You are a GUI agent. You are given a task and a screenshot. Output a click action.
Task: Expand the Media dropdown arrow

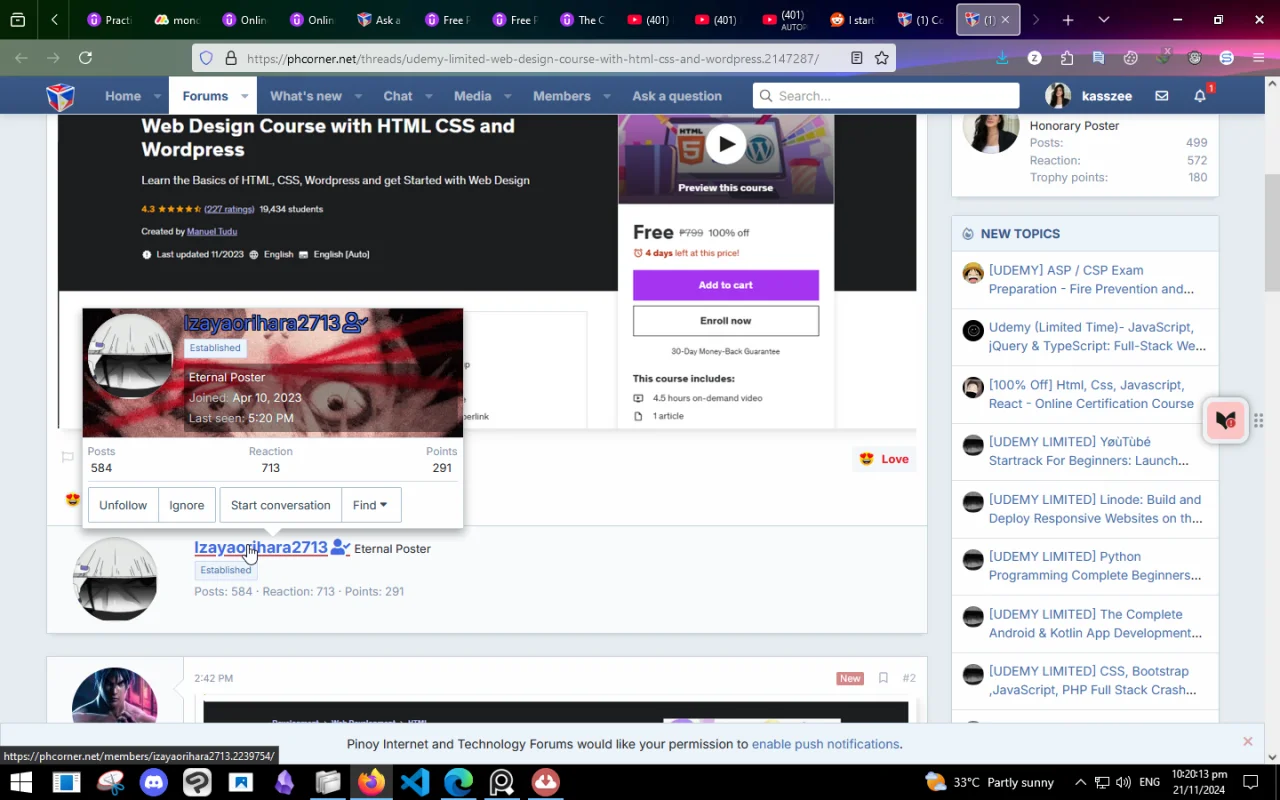click(x=507, y=96)
